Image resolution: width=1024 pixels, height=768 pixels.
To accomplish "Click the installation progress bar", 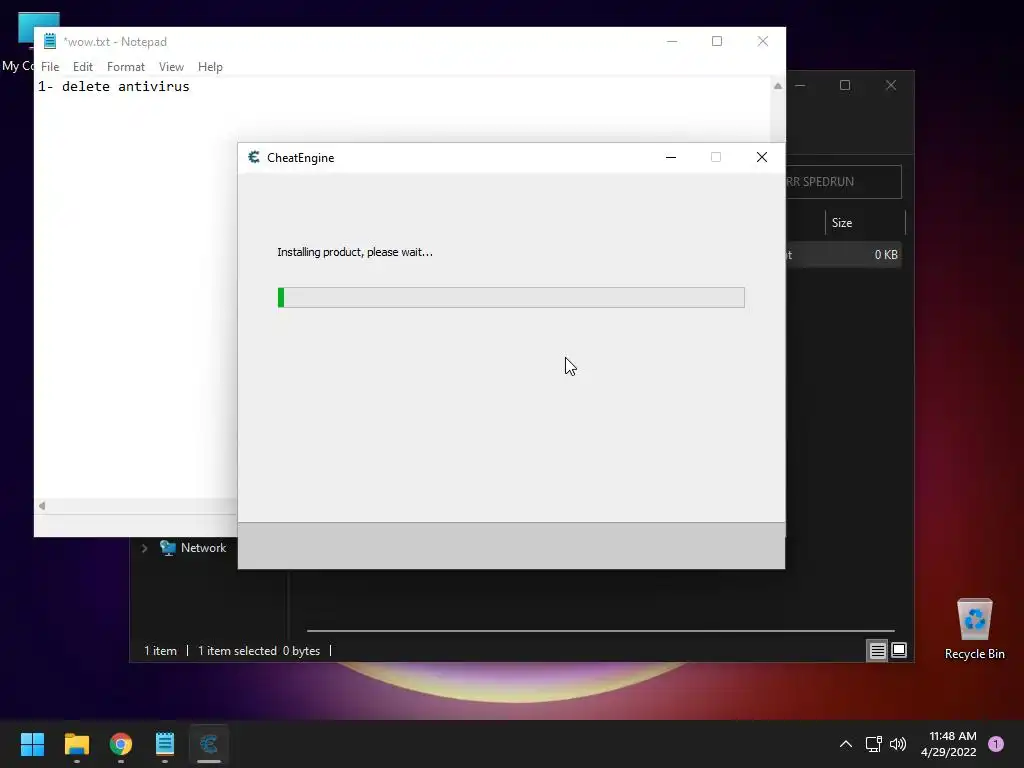I will click(511, 297).
